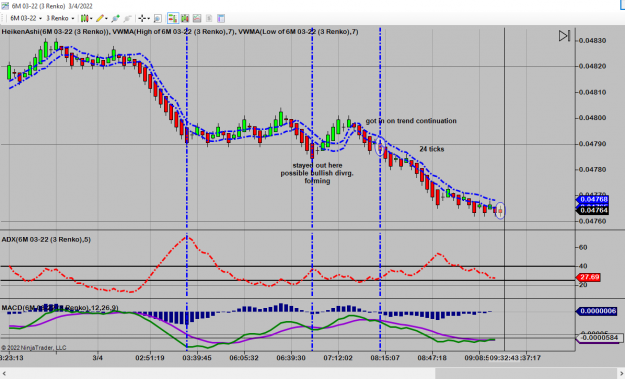Click the ADX 40 level axis label
The width and height of the screenshot is (625, 379).
(x=583, y=266)
